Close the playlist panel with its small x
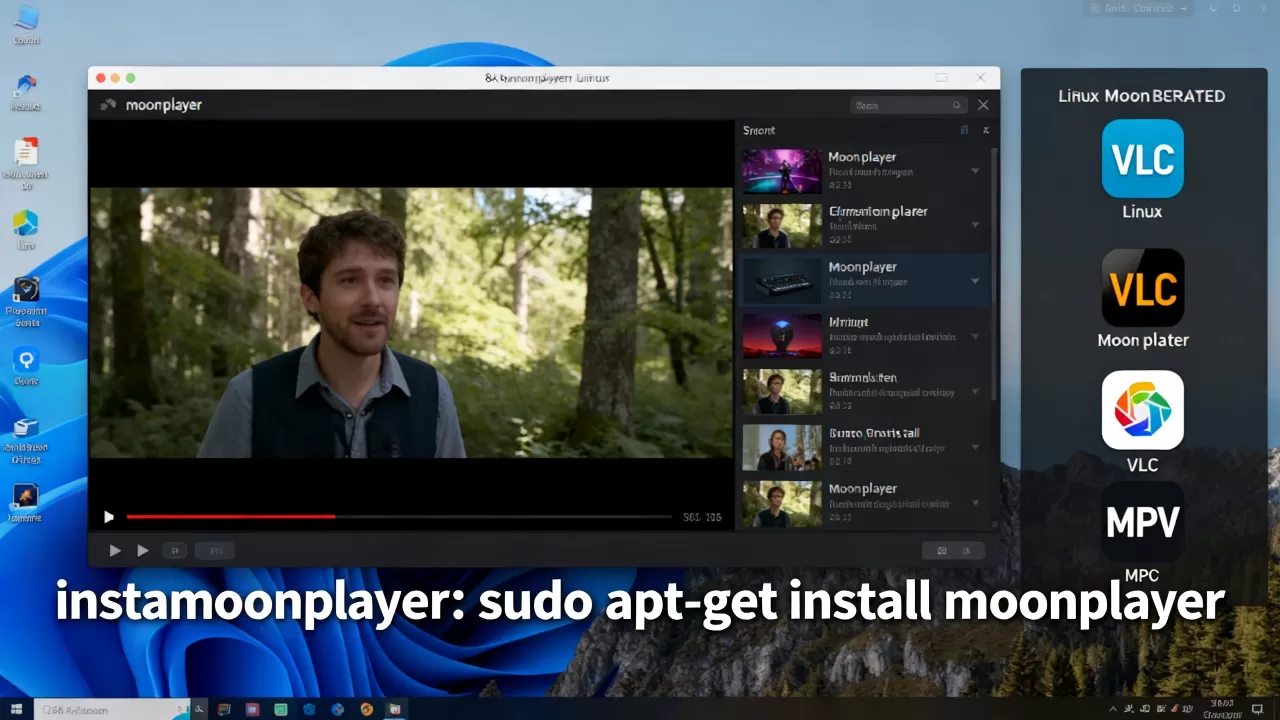The height and width of the screenshot is (720, 1280). pyautogui.click(x=985, y=130)
